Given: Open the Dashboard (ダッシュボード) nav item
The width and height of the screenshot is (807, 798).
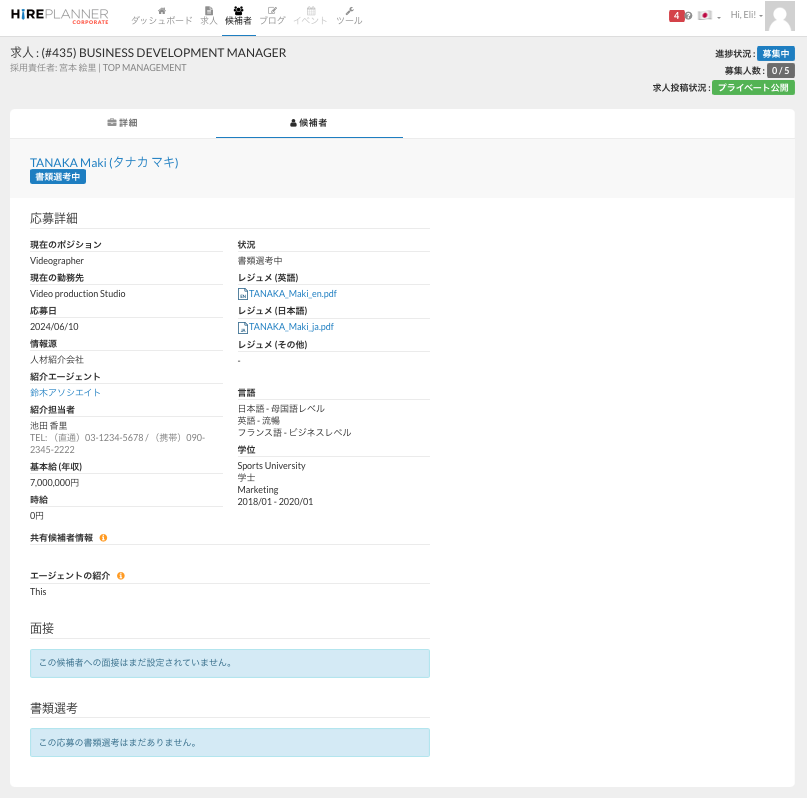Looking at the screenshot, I should pyautogui.click(x=162, y=16).
